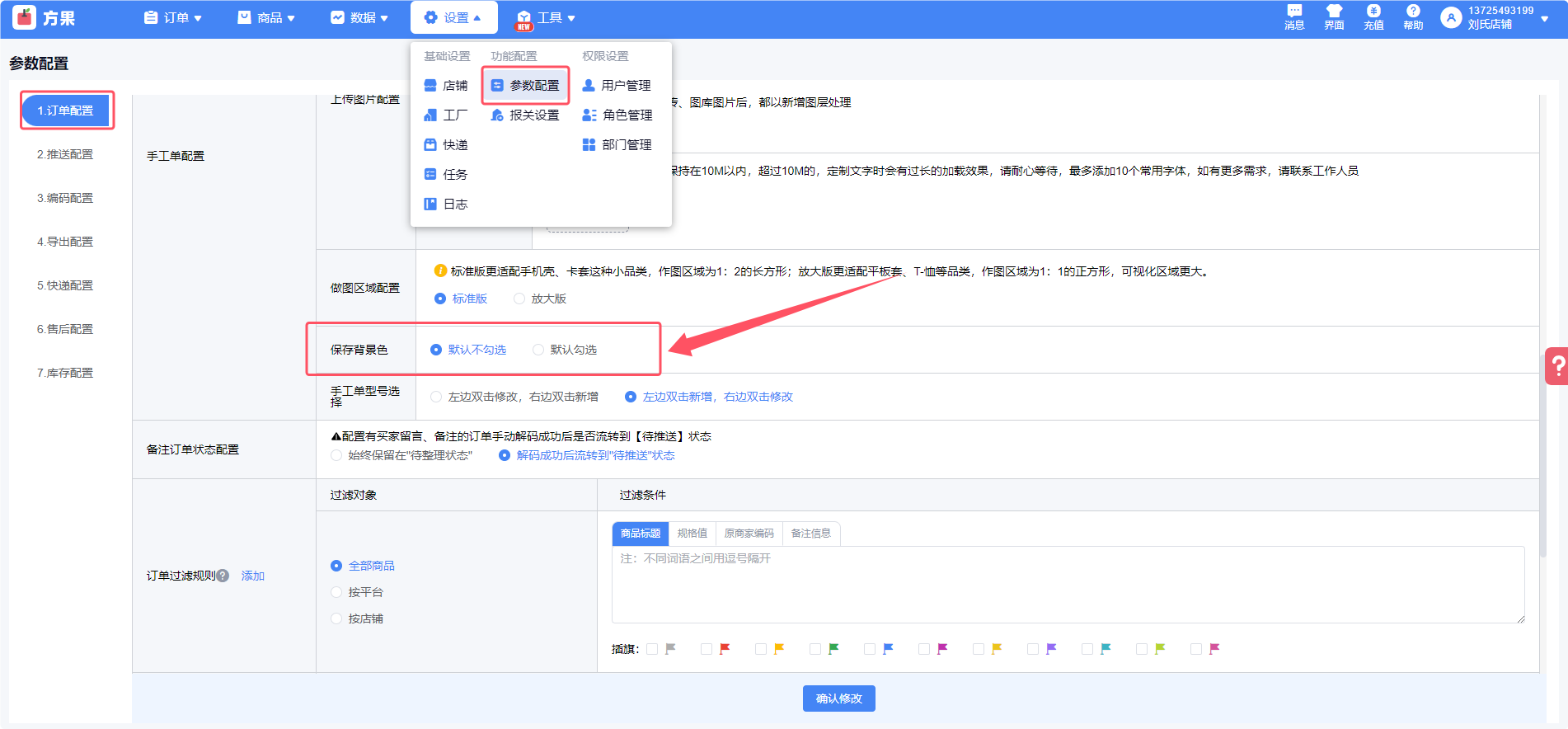Click the 方果 apple logo icon
Image resolution: width=1568 pixels, height=729 pixels.
coord(25,17)
